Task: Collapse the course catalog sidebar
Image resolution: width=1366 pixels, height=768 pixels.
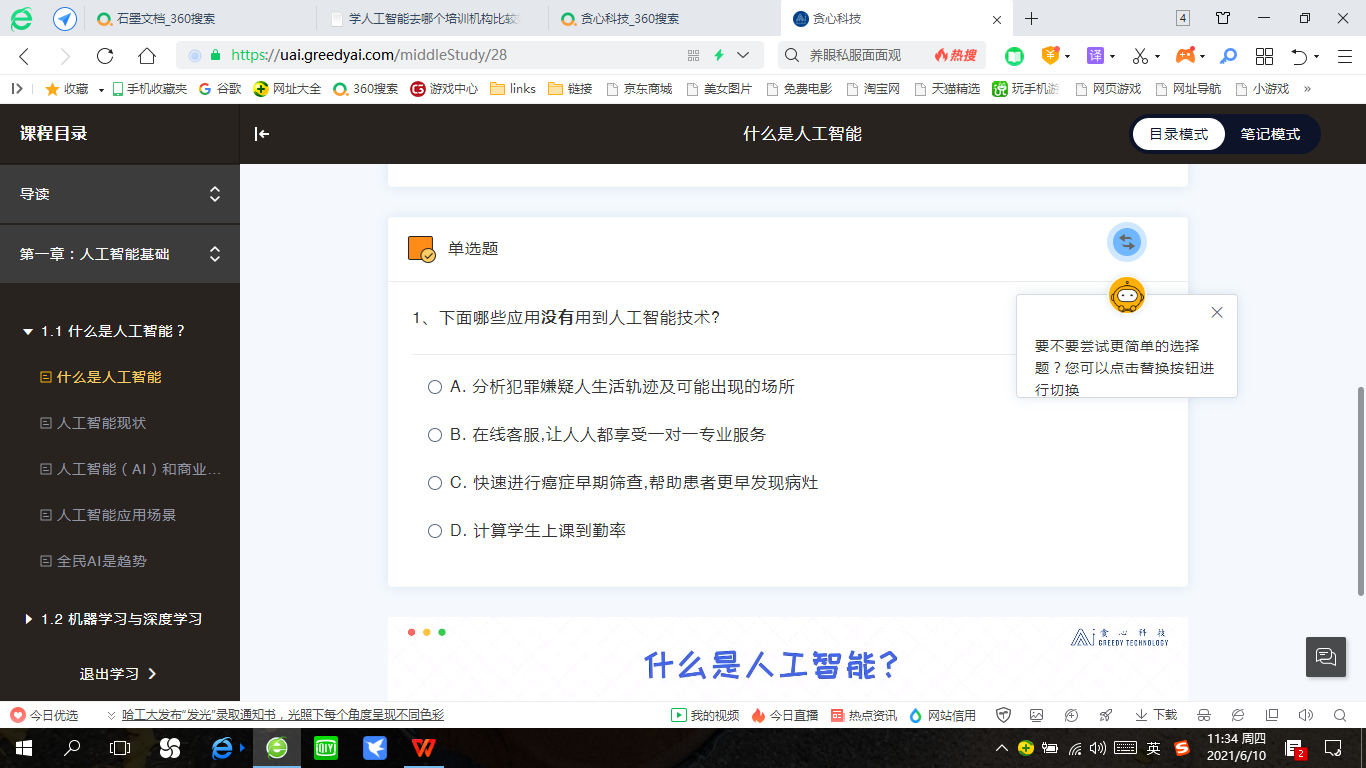Action: tap(261, 133)
